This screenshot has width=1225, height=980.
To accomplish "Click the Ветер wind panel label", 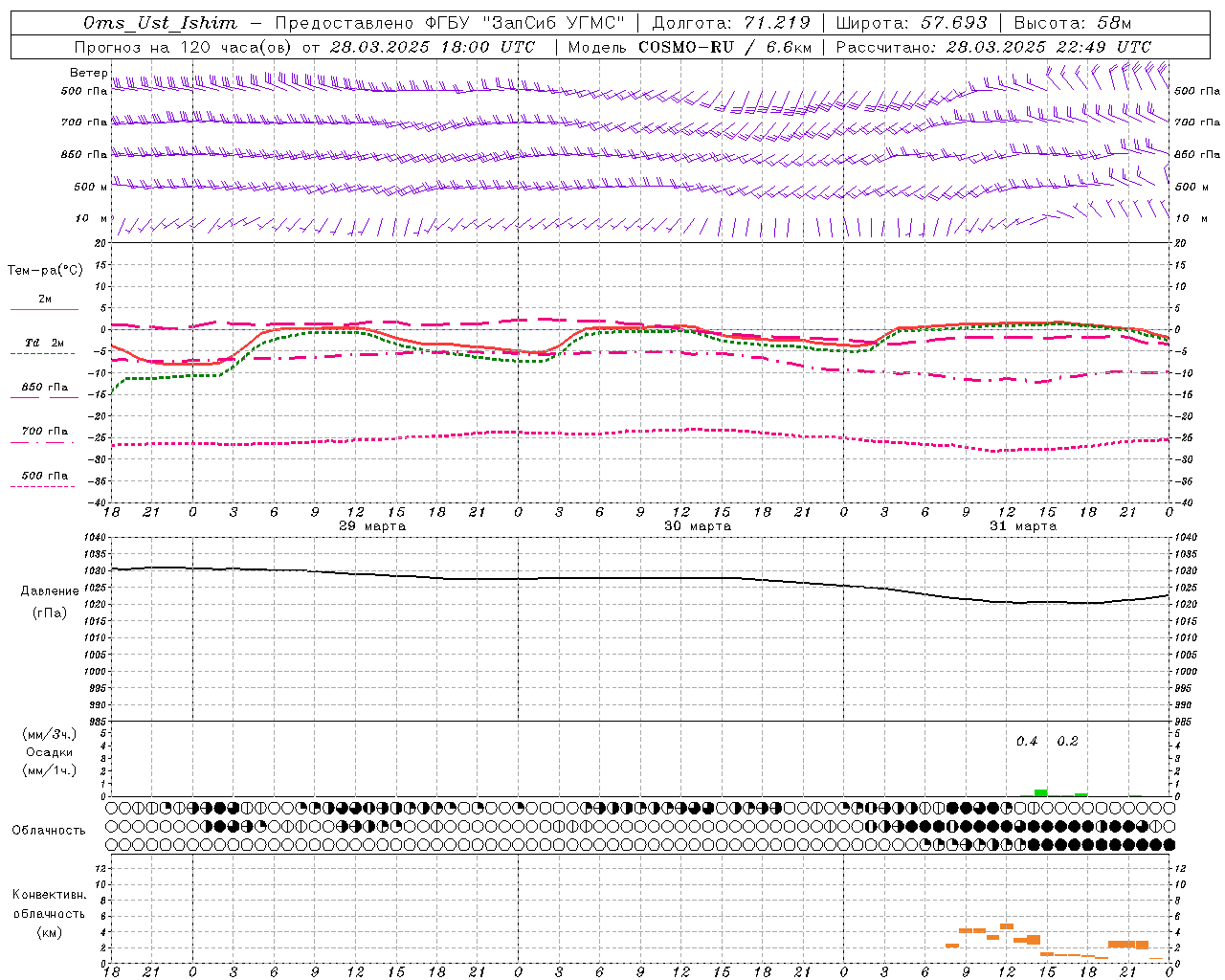I will tap(89, 73).
